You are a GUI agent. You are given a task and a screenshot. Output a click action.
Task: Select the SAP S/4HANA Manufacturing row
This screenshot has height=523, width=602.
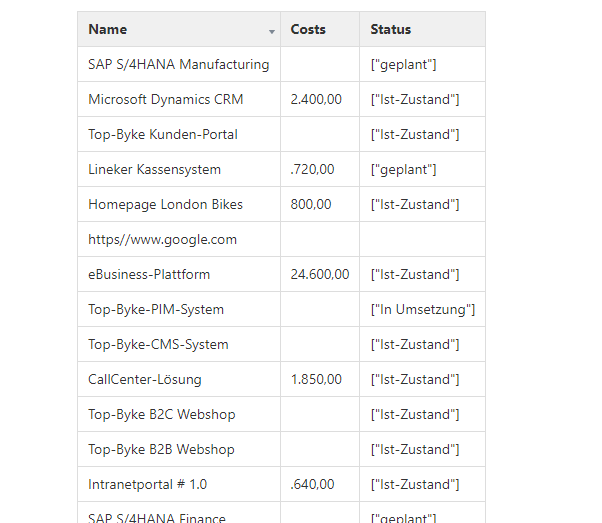[x=178, y=64]
